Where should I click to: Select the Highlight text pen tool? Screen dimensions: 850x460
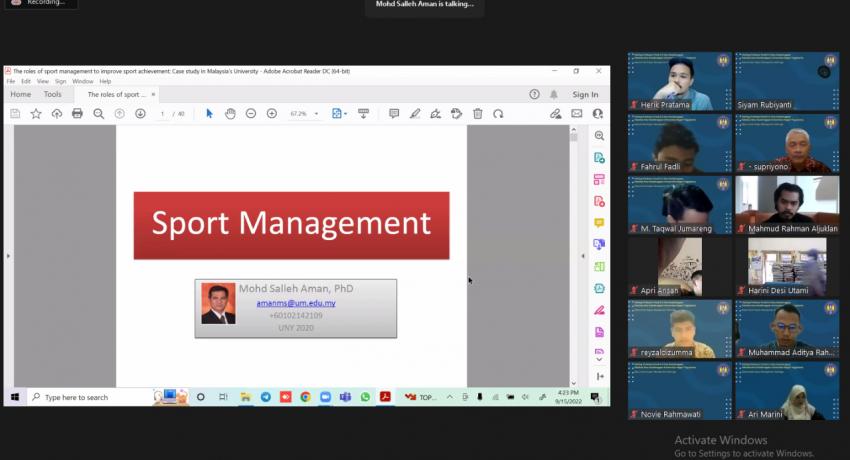(x=415, y=113)
